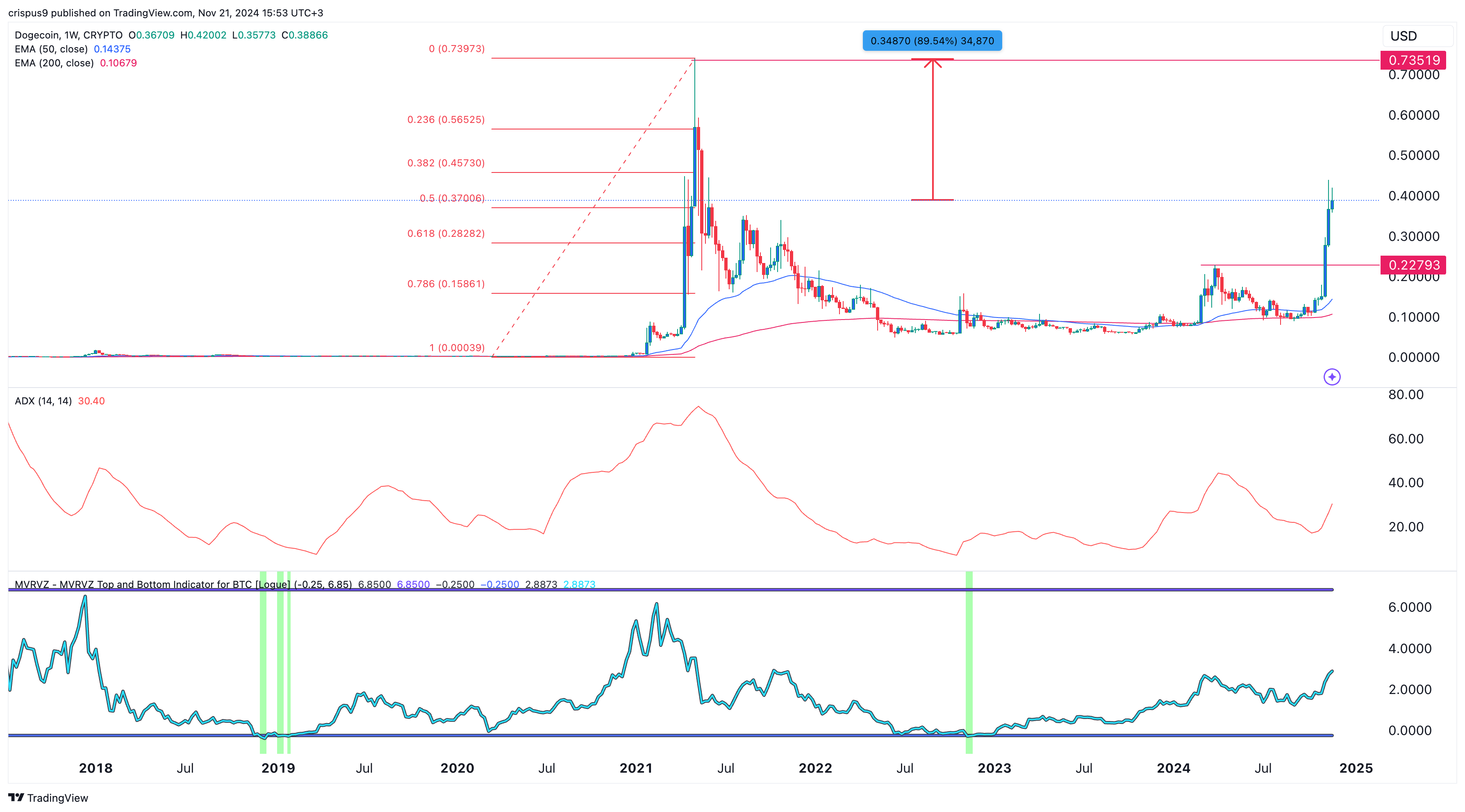Click the Fibonacci 1 (0.00039) label
This screenshot has height=812, width=1465.
[x=457, y=348]
